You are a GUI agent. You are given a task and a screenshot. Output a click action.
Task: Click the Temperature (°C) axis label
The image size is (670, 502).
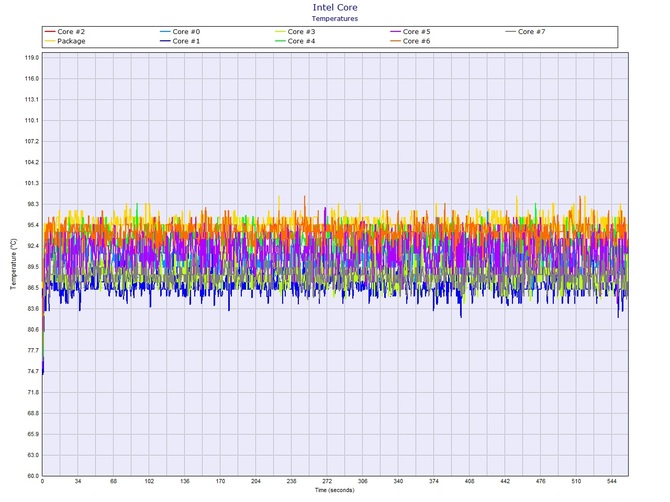(13, 265)
